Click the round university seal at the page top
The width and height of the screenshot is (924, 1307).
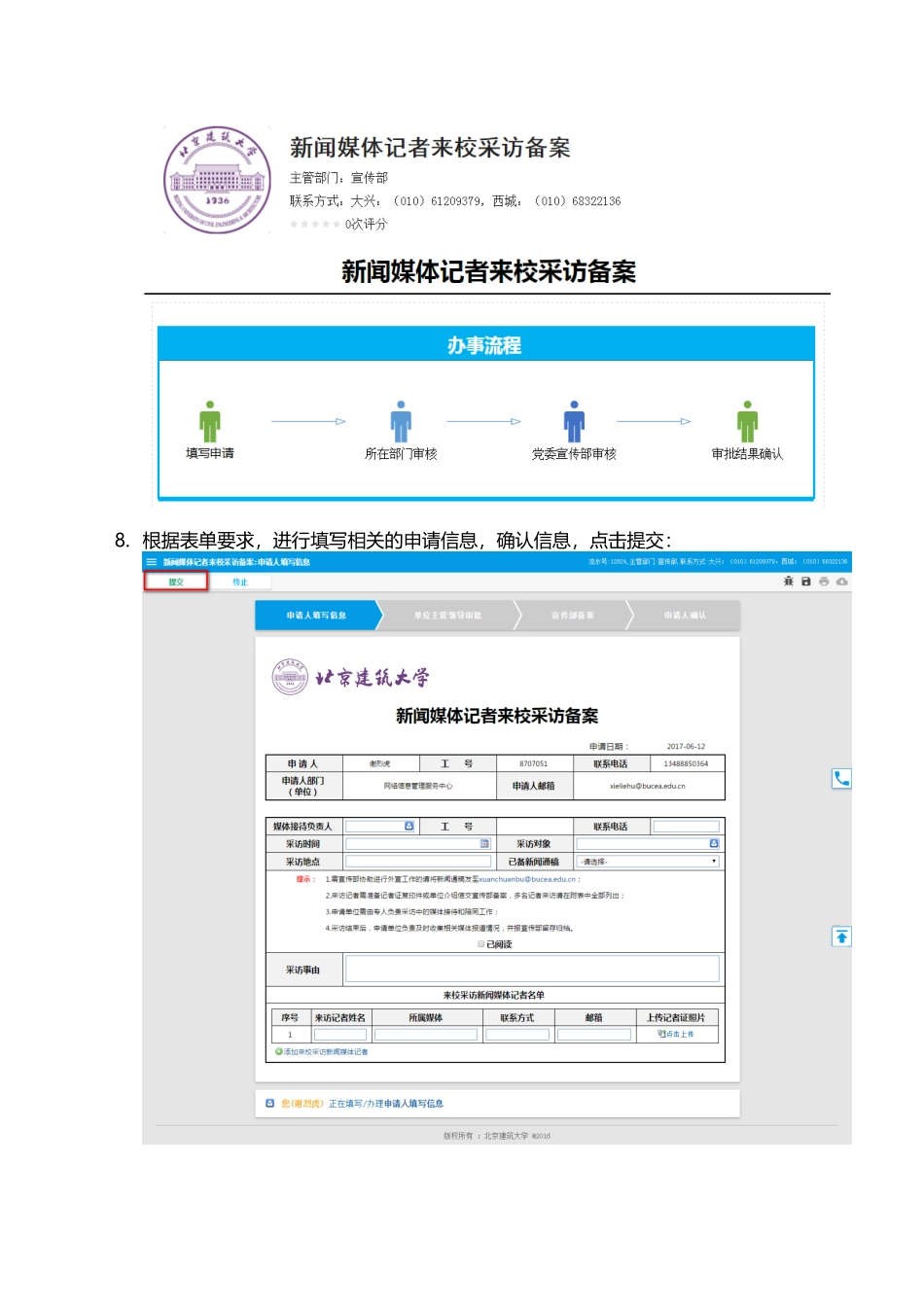(x=217, y=180)
